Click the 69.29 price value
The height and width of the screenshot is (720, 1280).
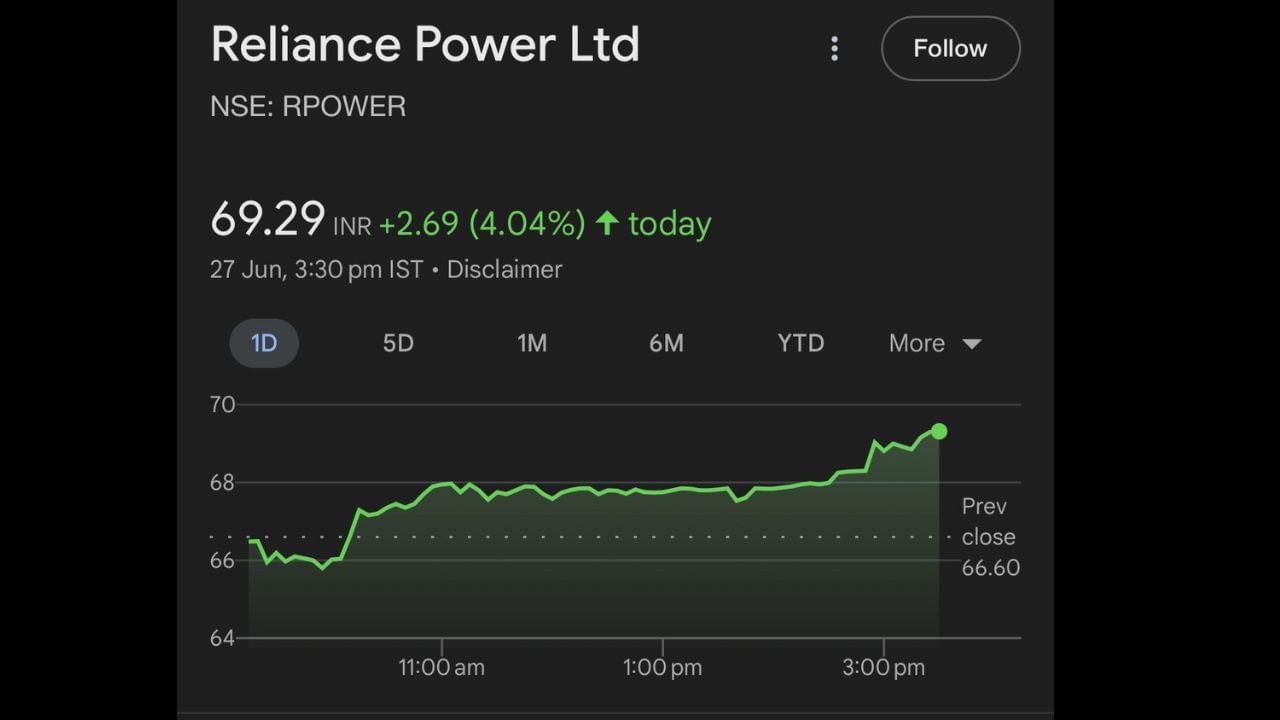(x=268, y=219)
